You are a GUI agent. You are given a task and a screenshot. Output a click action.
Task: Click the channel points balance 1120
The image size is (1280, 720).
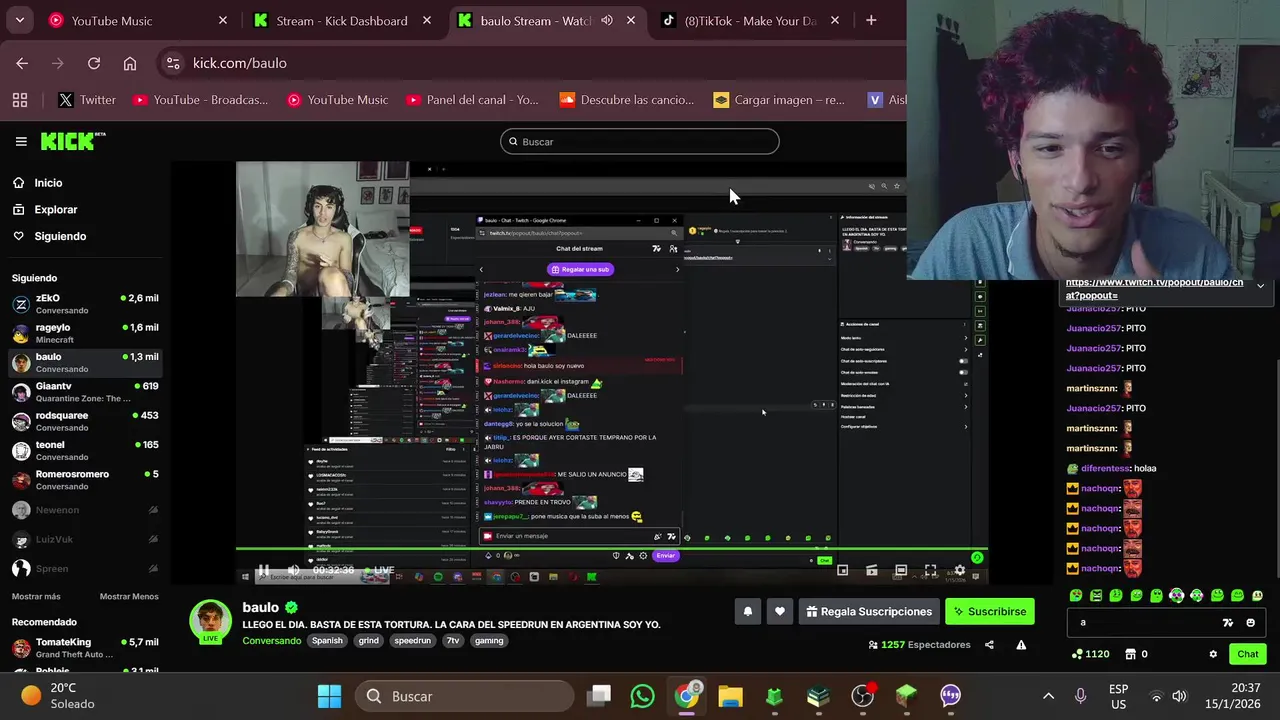[1090, 654]
